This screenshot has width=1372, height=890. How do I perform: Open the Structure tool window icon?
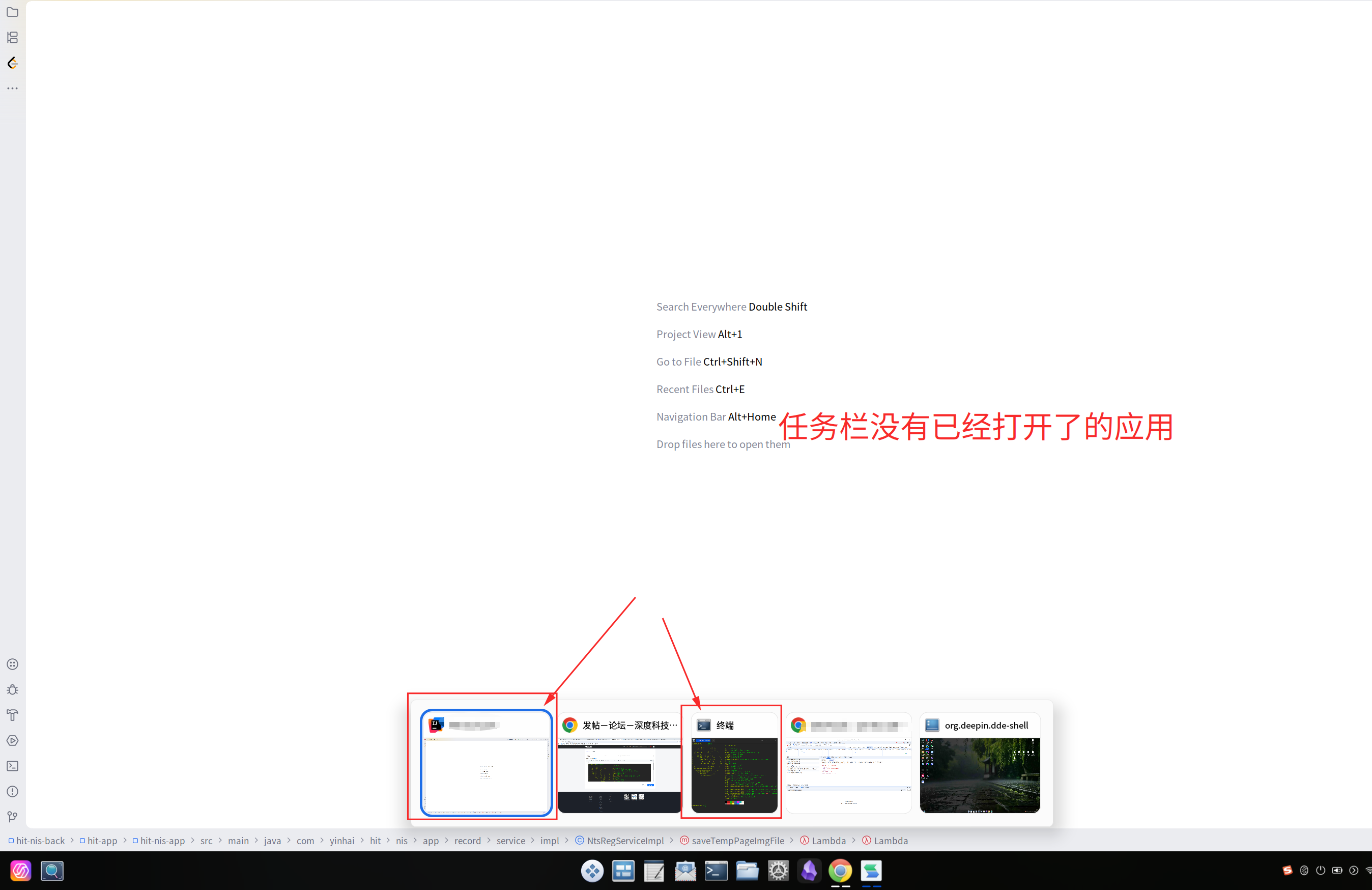point(12,38)
